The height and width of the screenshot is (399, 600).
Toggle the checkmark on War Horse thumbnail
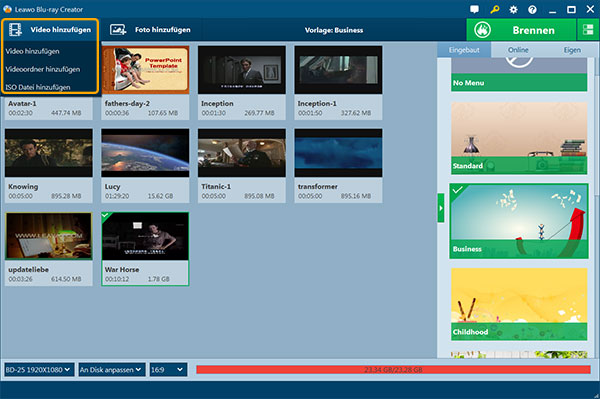pos(105,216)
